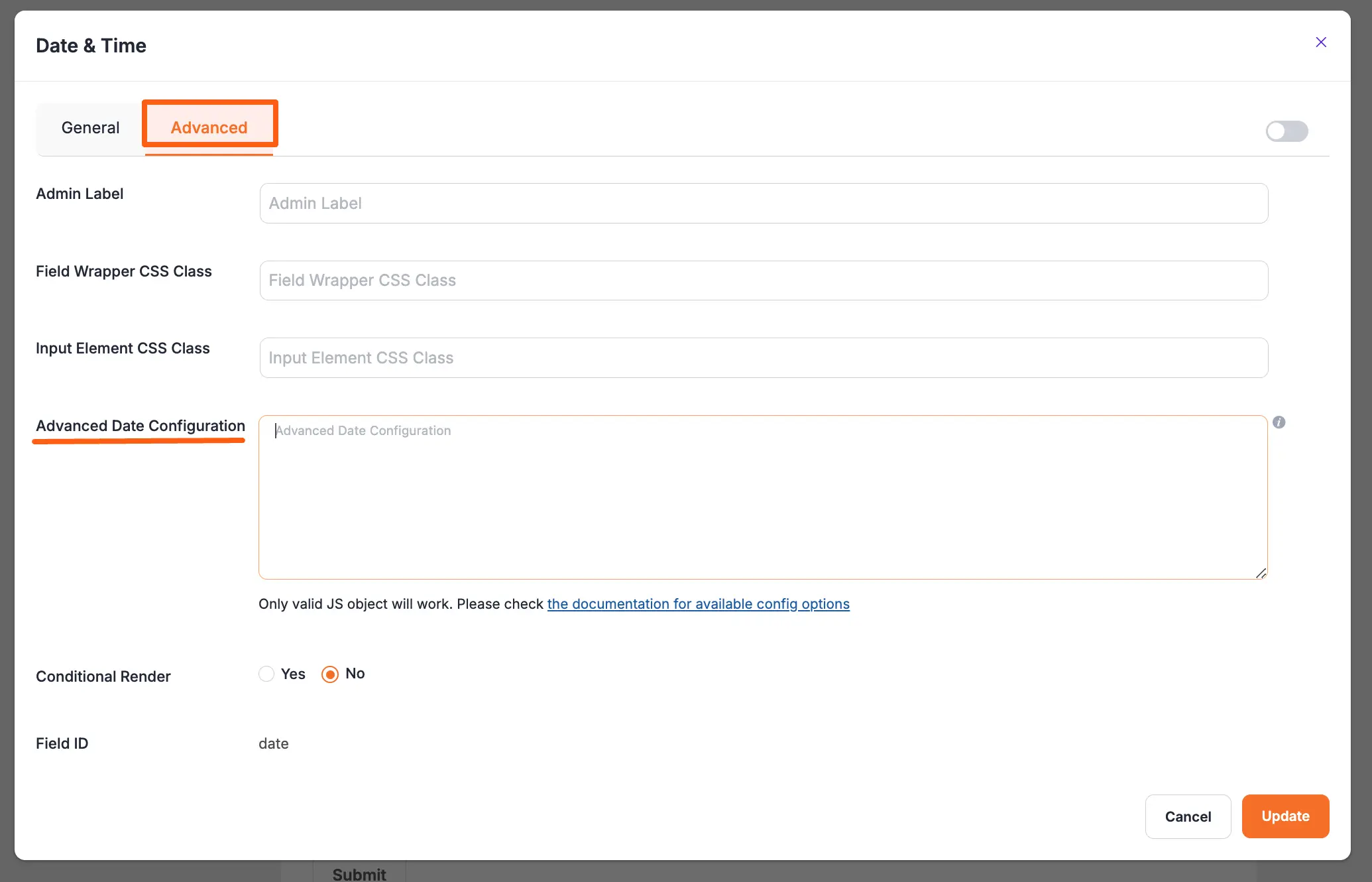Viewport: 1372px width, 882px height.
Task: Click the Conditional Render label
Action: [103, 676]
